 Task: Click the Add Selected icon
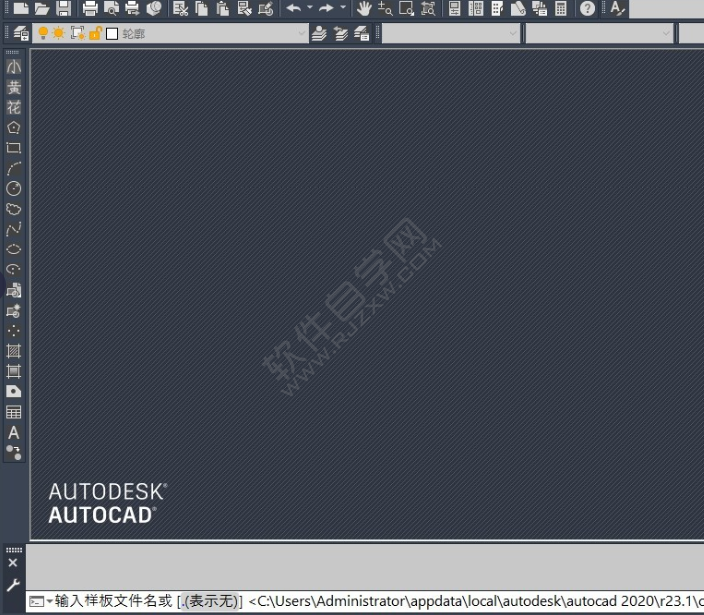click(x=14, y=452)
